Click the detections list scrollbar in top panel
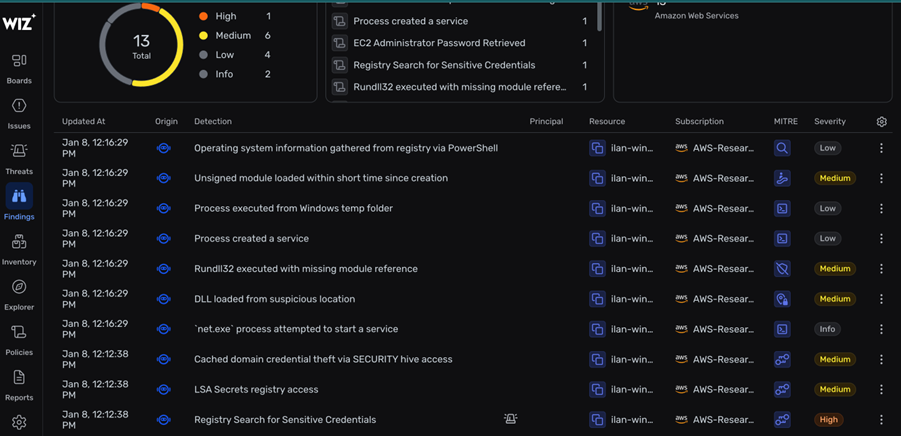This screenshot has width=901, height=436. [x=600, y=15]
